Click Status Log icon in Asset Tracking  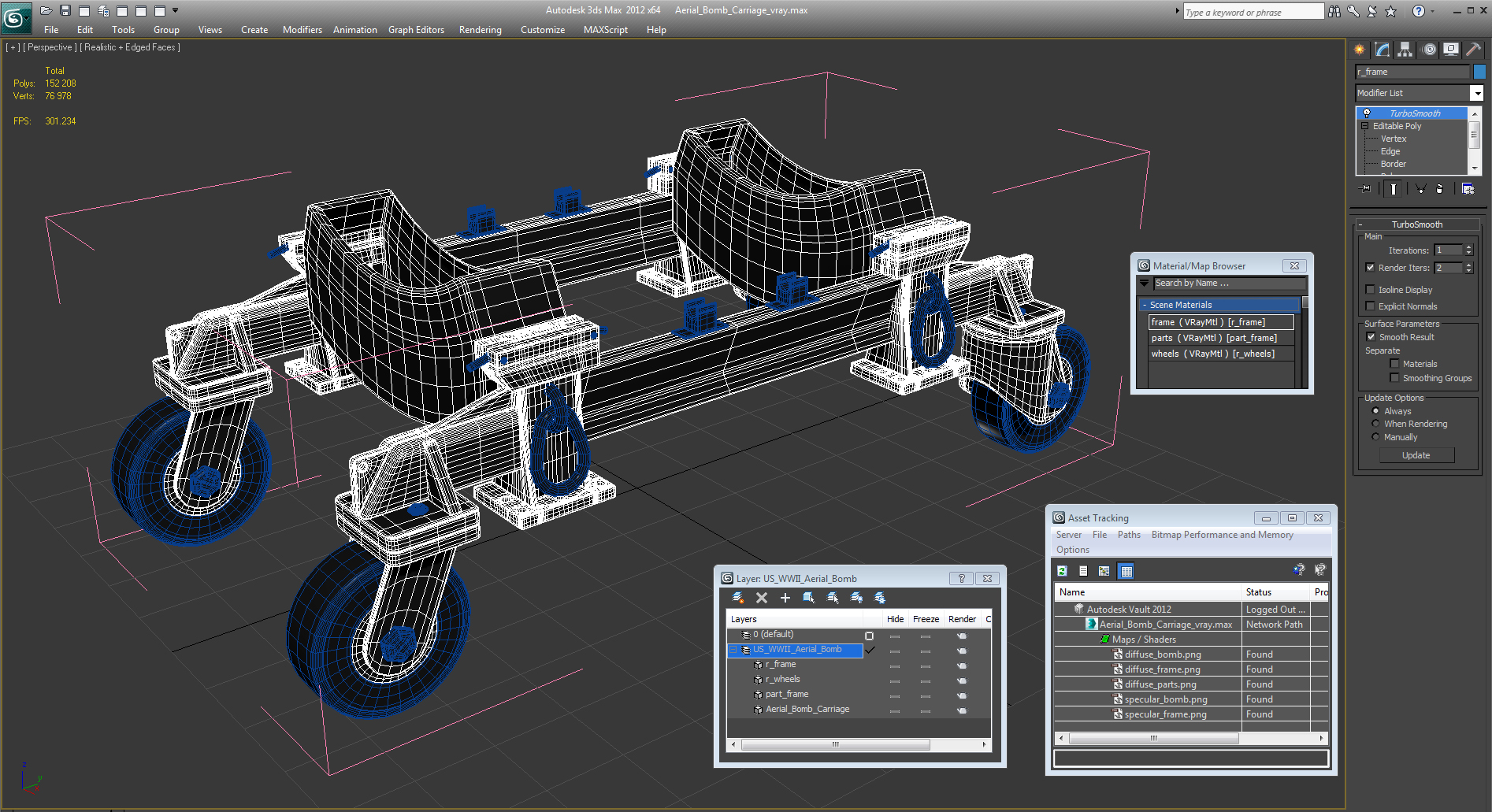[1083, 571]
